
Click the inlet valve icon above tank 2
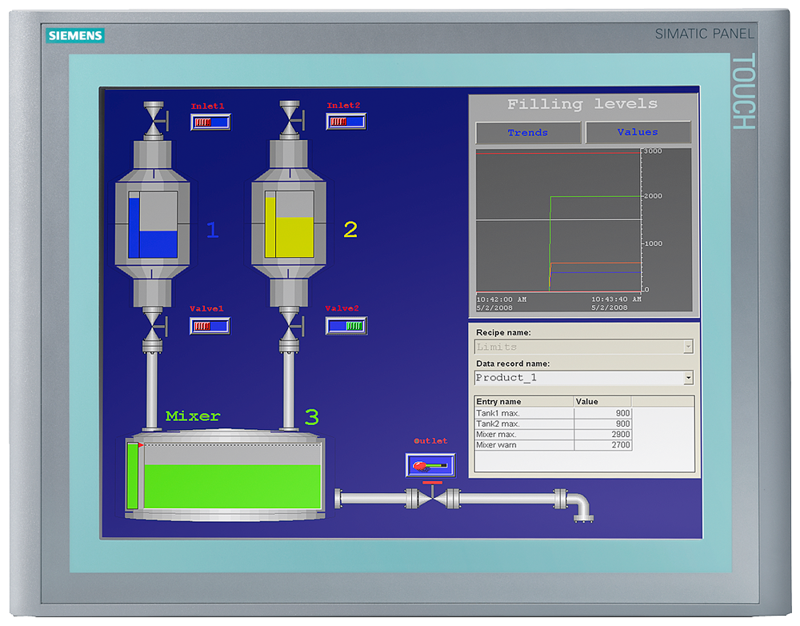(x=291, y=120)
